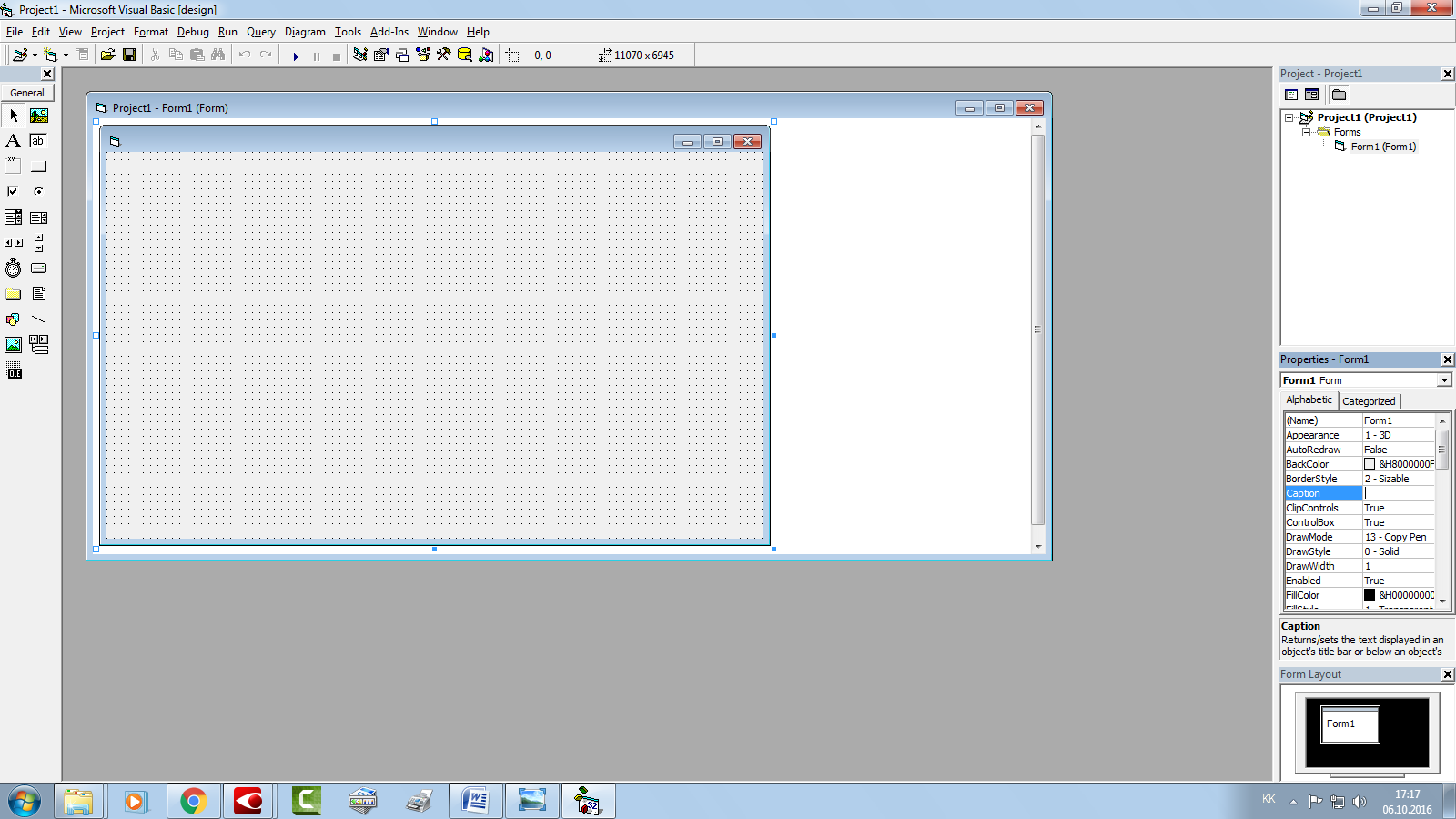
Task: Click the Open Project folder icon
Action: (x=107, y=56)
